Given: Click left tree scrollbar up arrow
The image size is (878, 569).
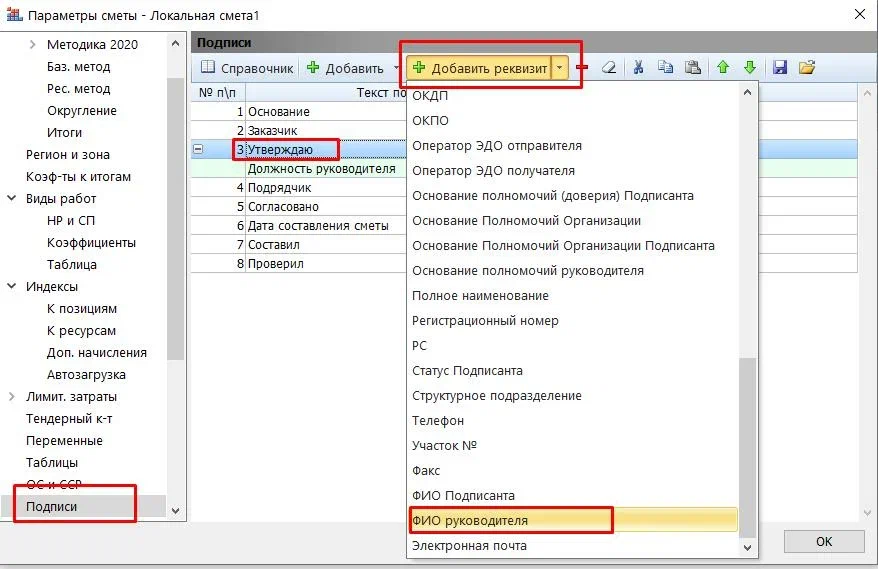Looking at the screenshot, I should 175,43.
